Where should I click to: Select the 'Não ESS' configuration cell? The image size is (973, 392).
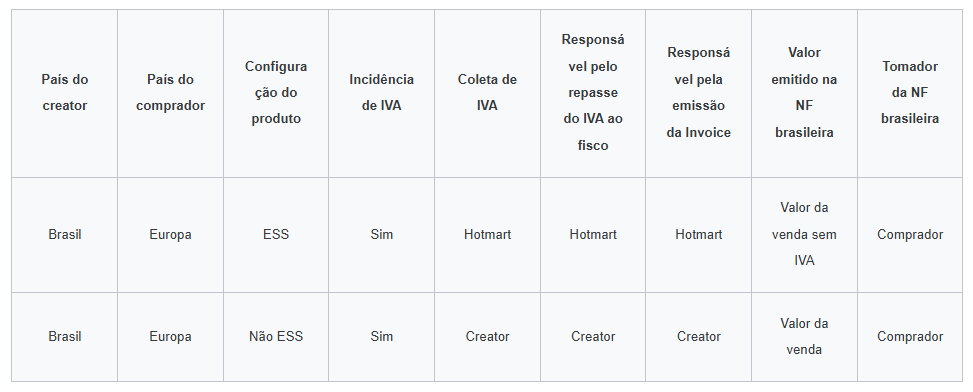[276, 337]
